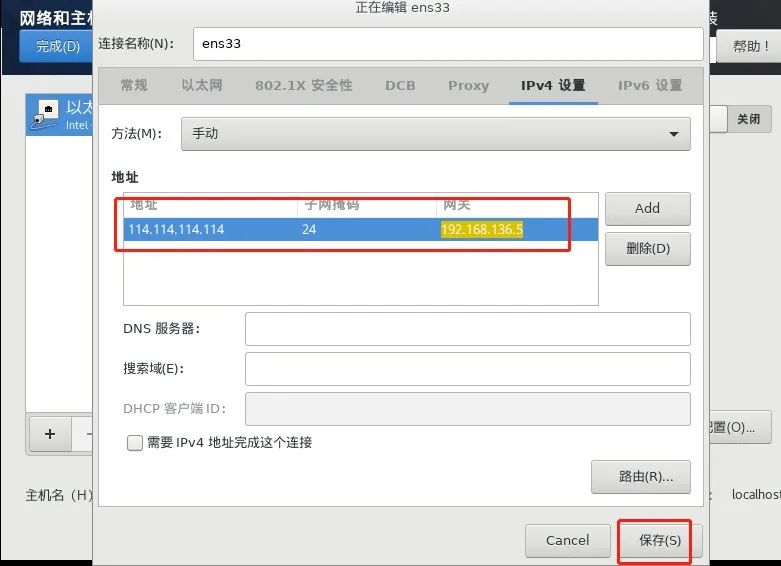Click the Add address button
This screenshot has width=781, height=566.
648,208
